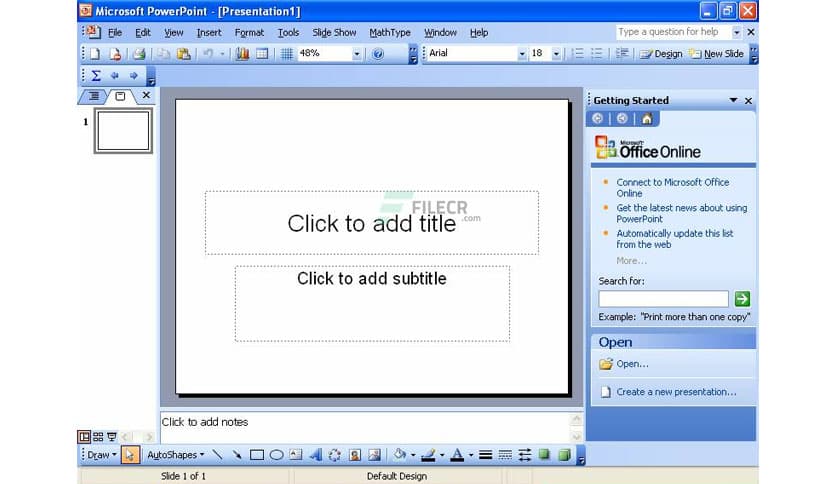836x484 pixels.
Task: Click the Design button
Action: (661, 54)
